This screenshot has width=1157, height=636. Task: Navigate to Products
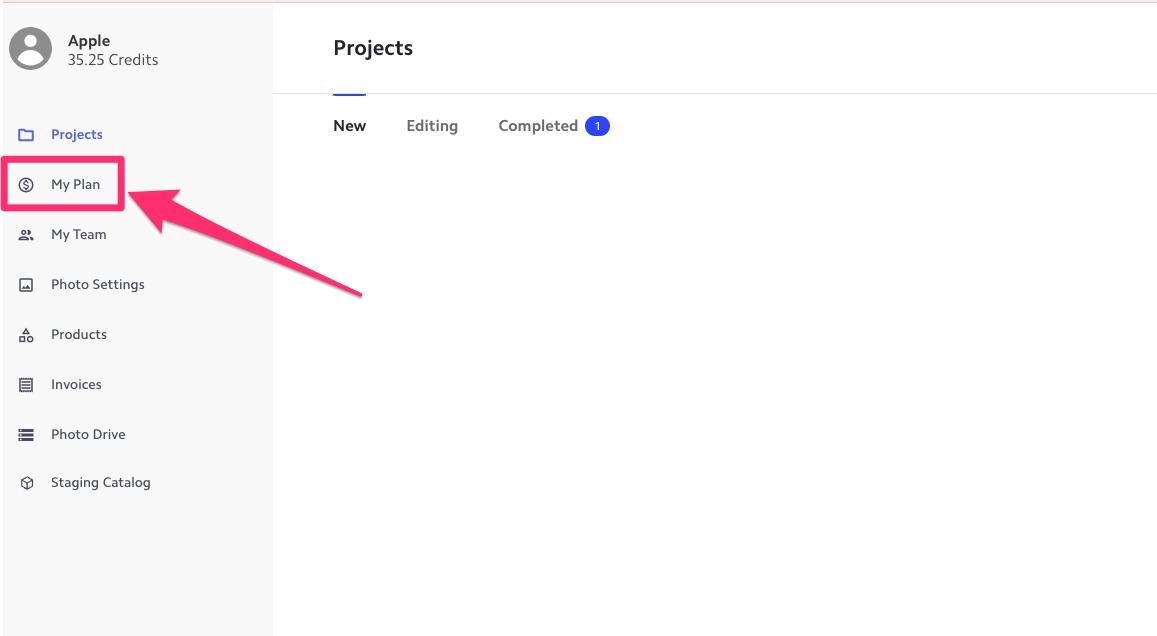[x=79, y=334]
